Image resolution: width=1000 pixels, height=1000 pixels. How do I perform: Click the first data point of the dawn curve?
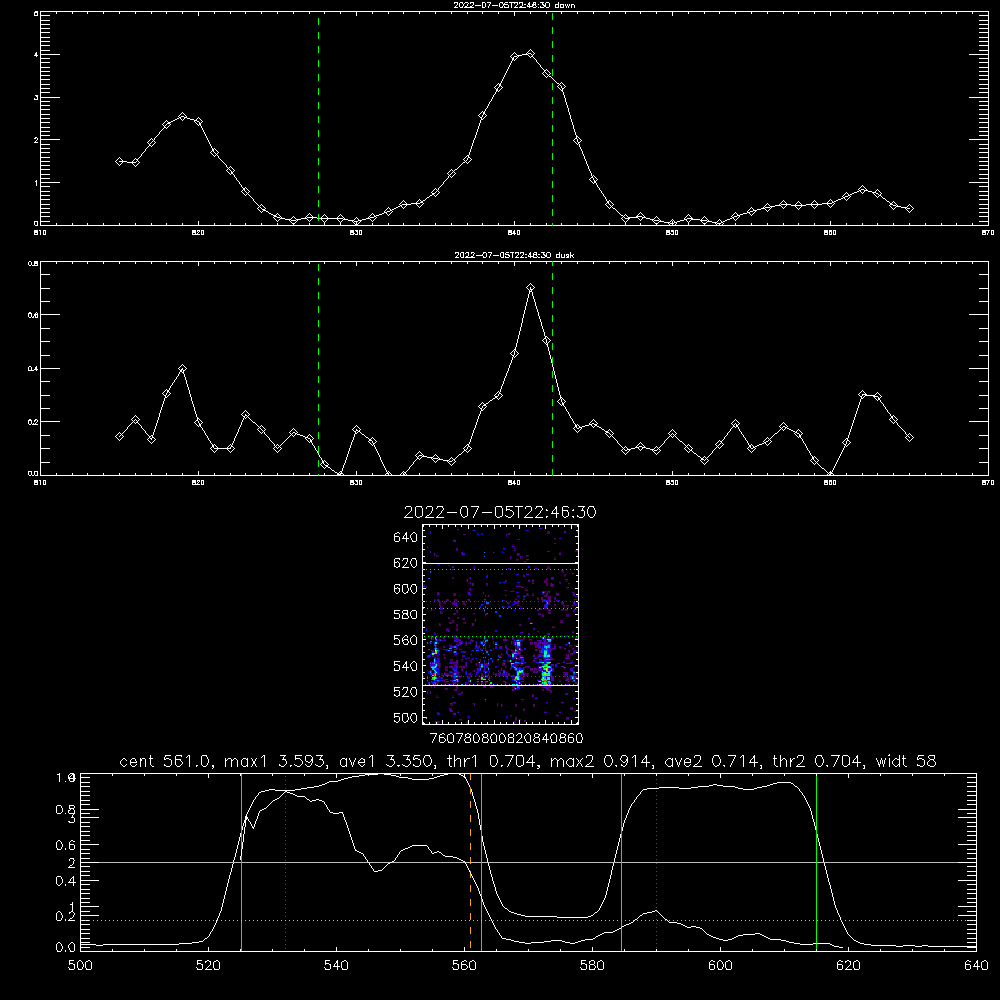[x=119, y=161]
